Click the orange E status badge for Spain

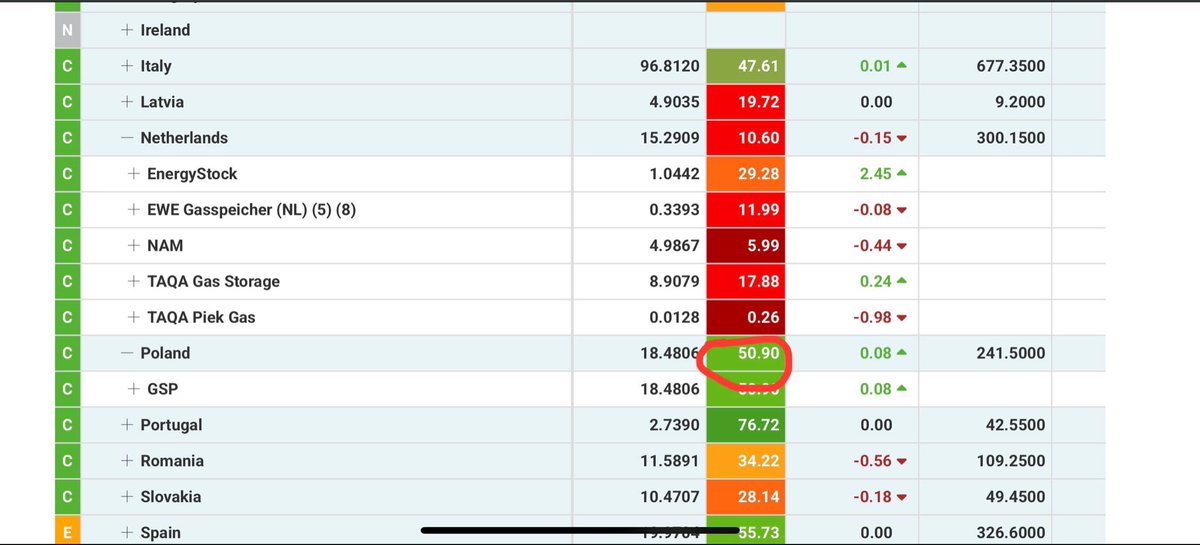pos(67,531)
